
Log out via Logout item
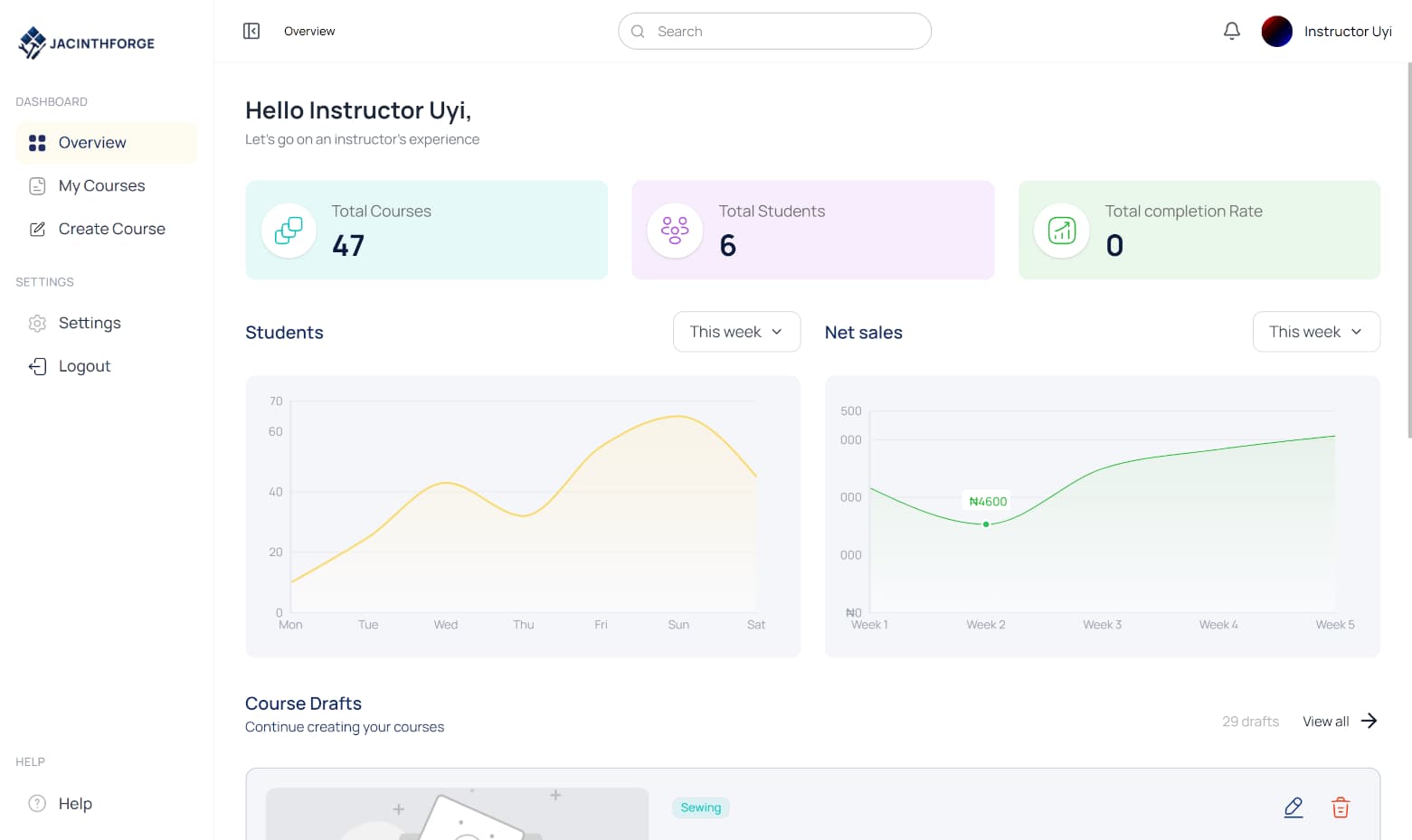point(107,366)
